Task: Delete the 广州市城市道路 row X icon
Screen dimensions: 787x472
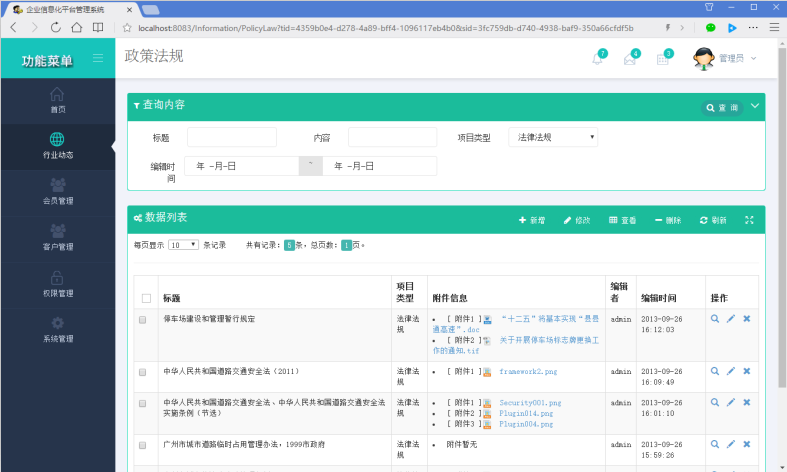Action: [747, 444]
